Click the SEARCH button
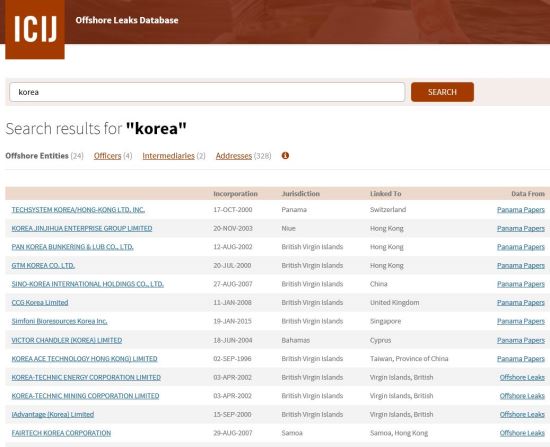This screenshot has width=550, height=447. pyautogui.click(x=442, y=92)
